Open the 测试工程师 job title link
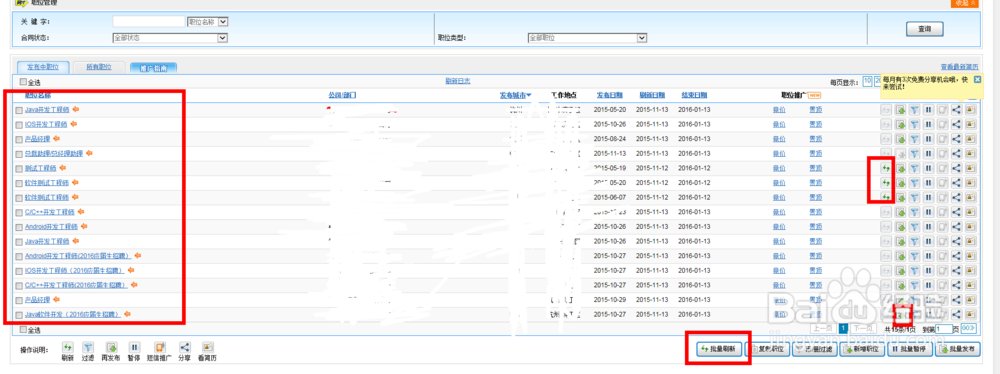Image resolution: width=1000 pixels, height=374 pixels. (x=40, y=168)
